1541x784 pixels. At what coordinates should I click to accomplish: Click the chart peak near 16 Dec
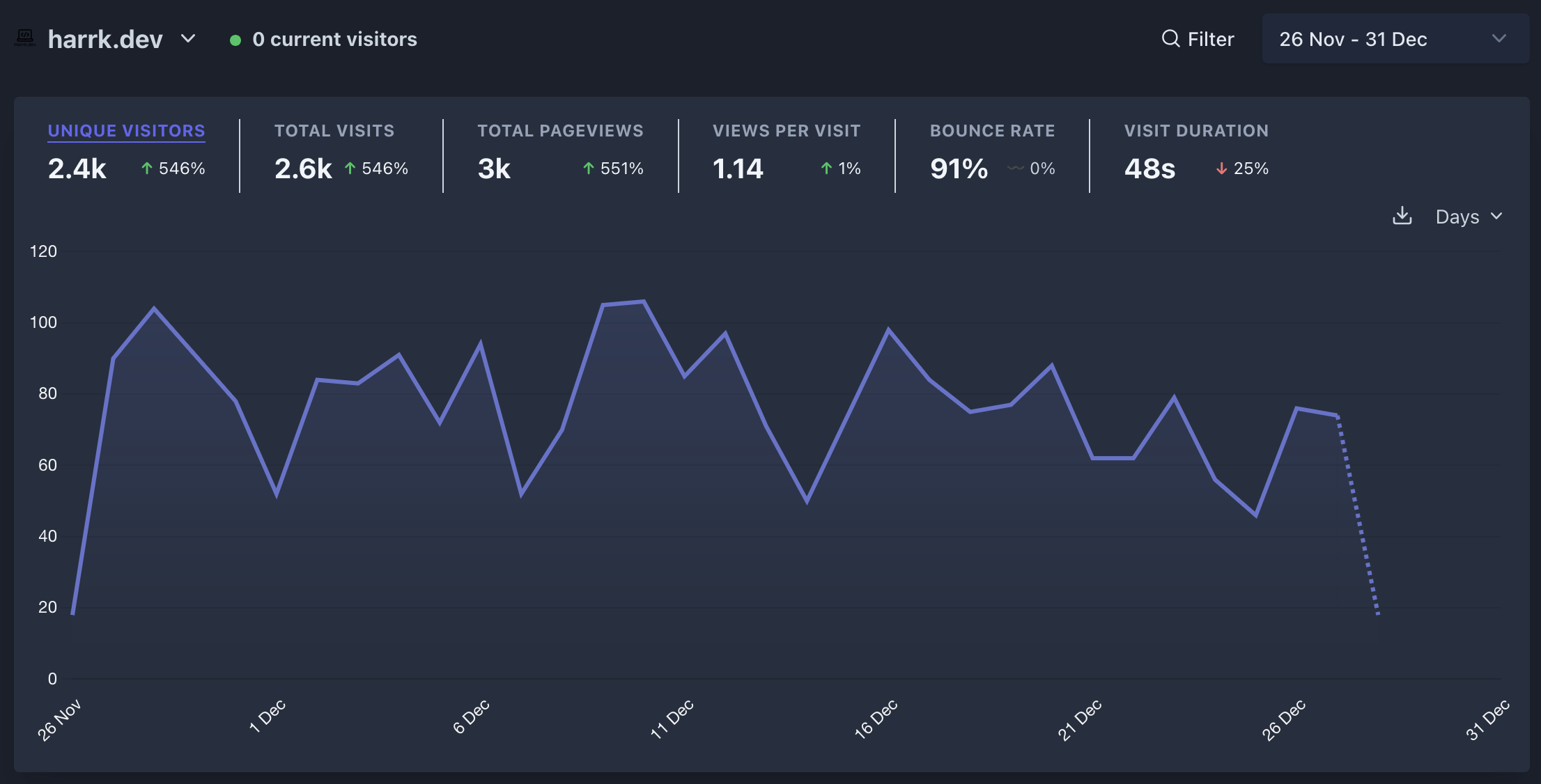click(x=888, y=329)
